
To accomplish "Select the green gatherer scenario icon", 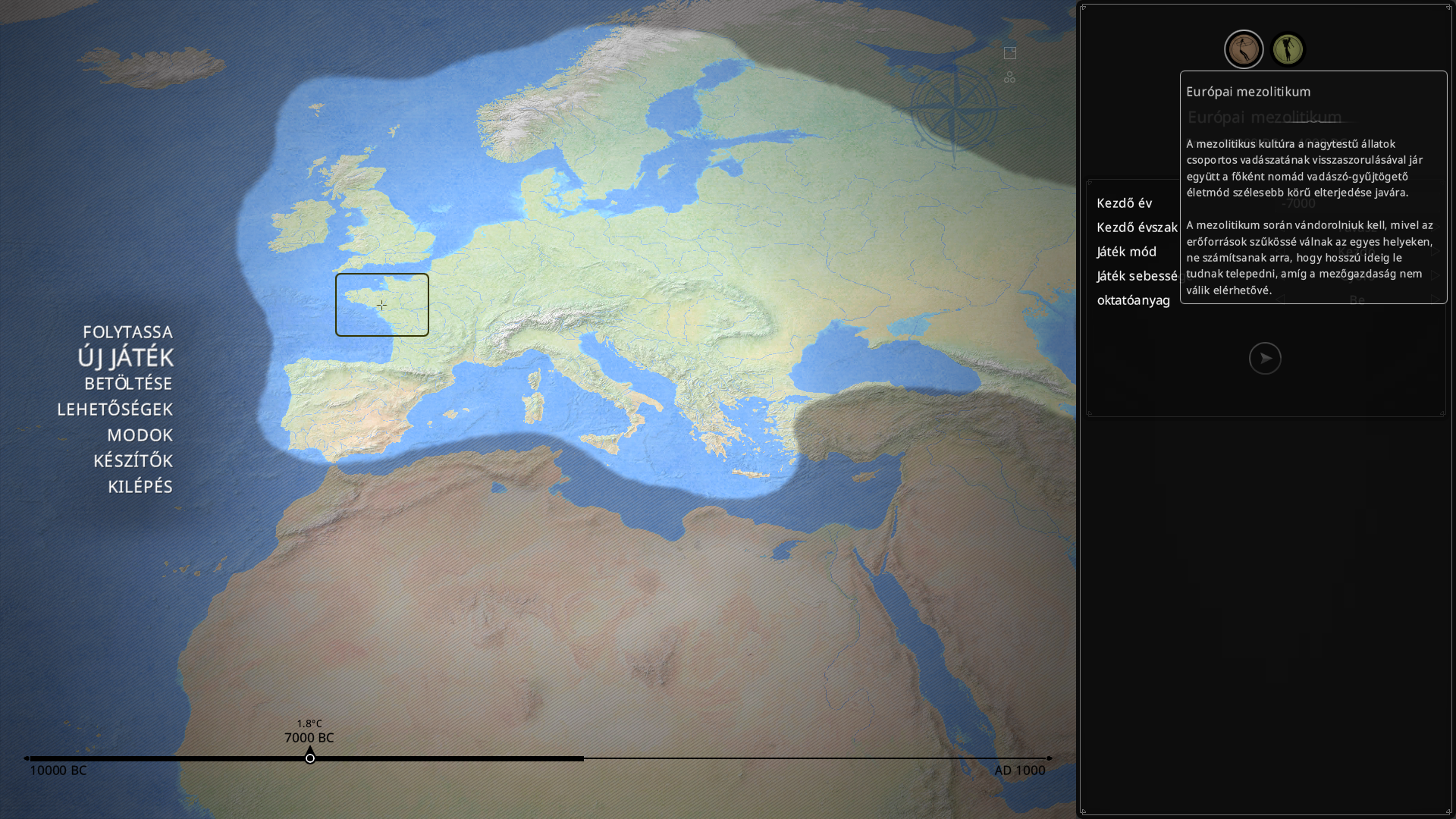I will coord(1288,50).
